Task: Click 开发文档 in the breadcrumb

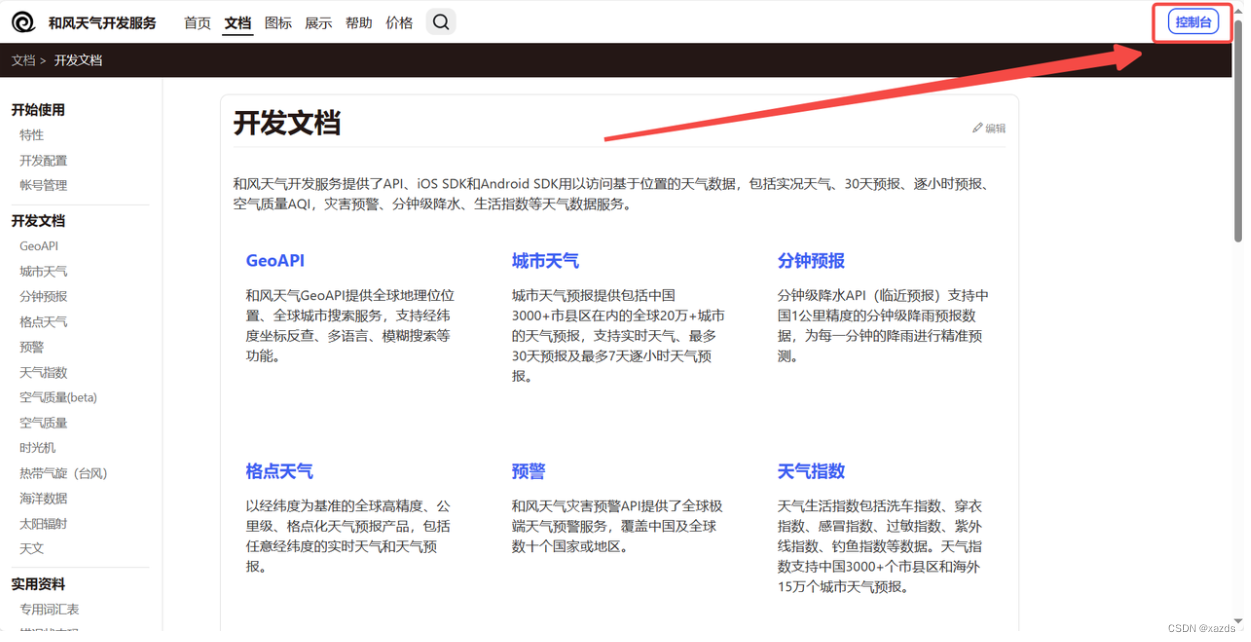Action: click(x=78, y=60)
